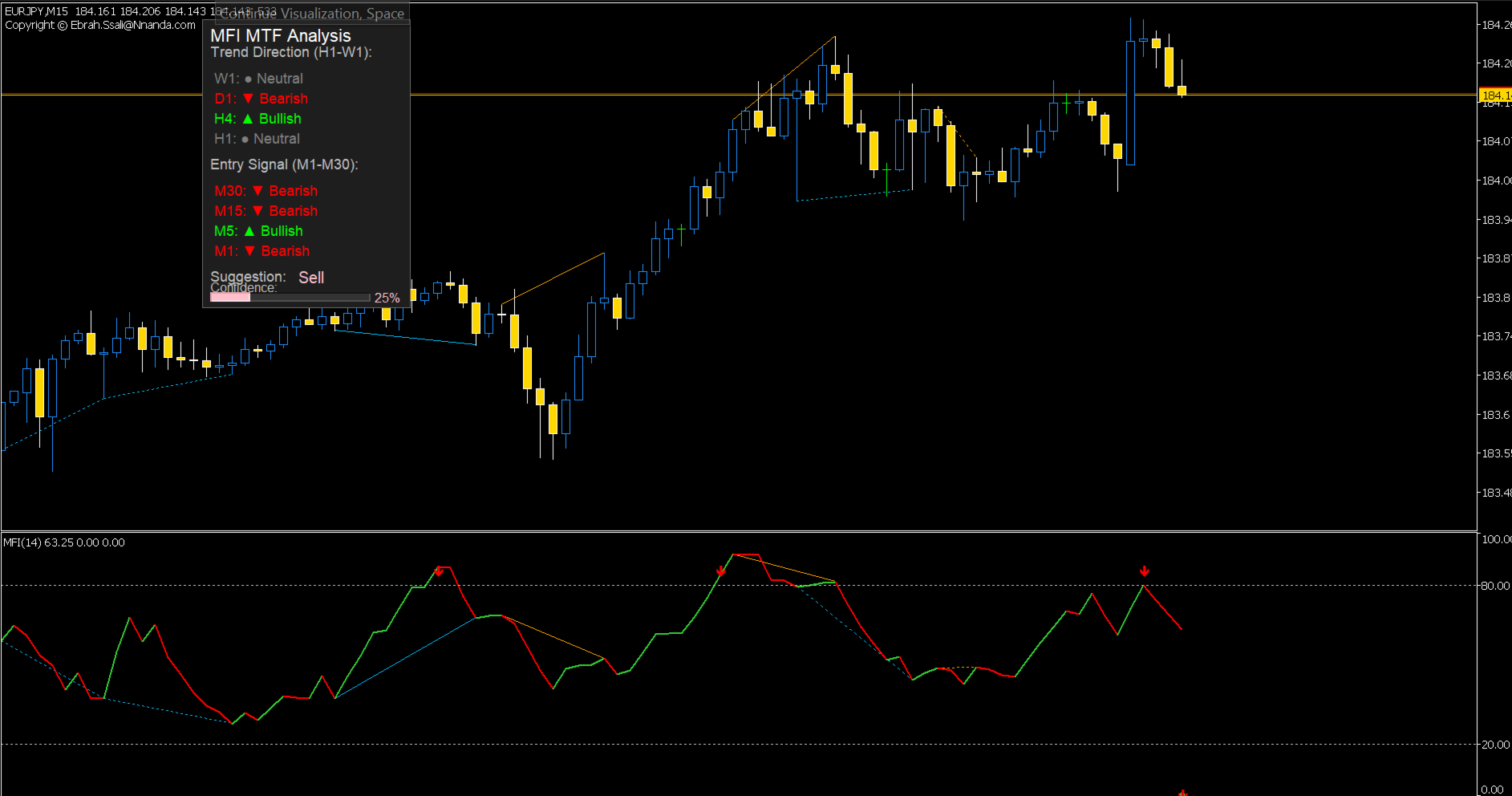This screenshot has height=796, width=1512.
Task: Click the H1 neutral dot icon
Action: click(x=245, y=140)
